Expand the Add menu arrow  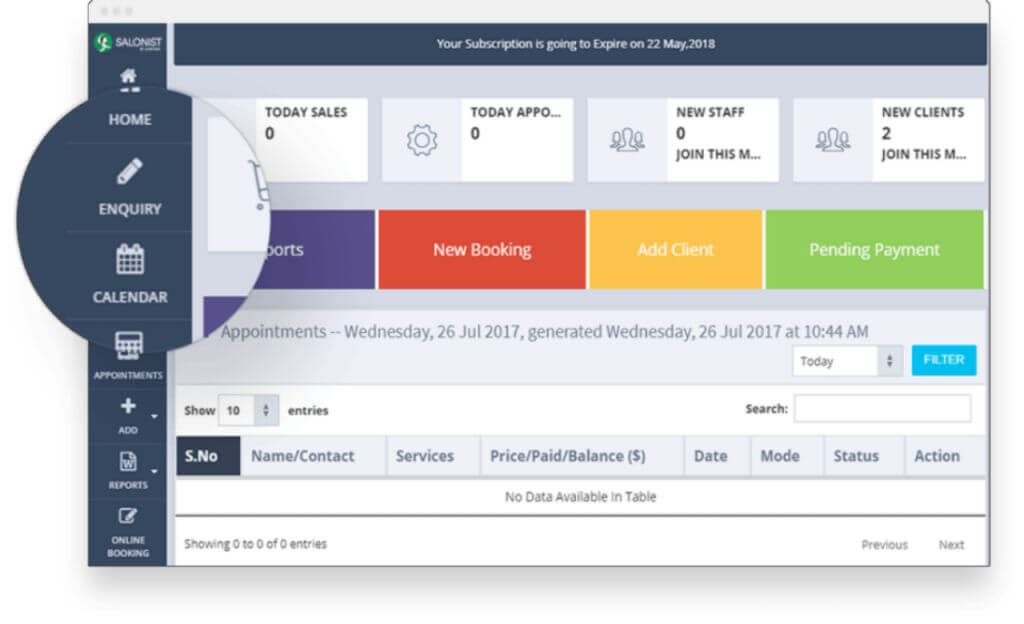click(155, 415)
